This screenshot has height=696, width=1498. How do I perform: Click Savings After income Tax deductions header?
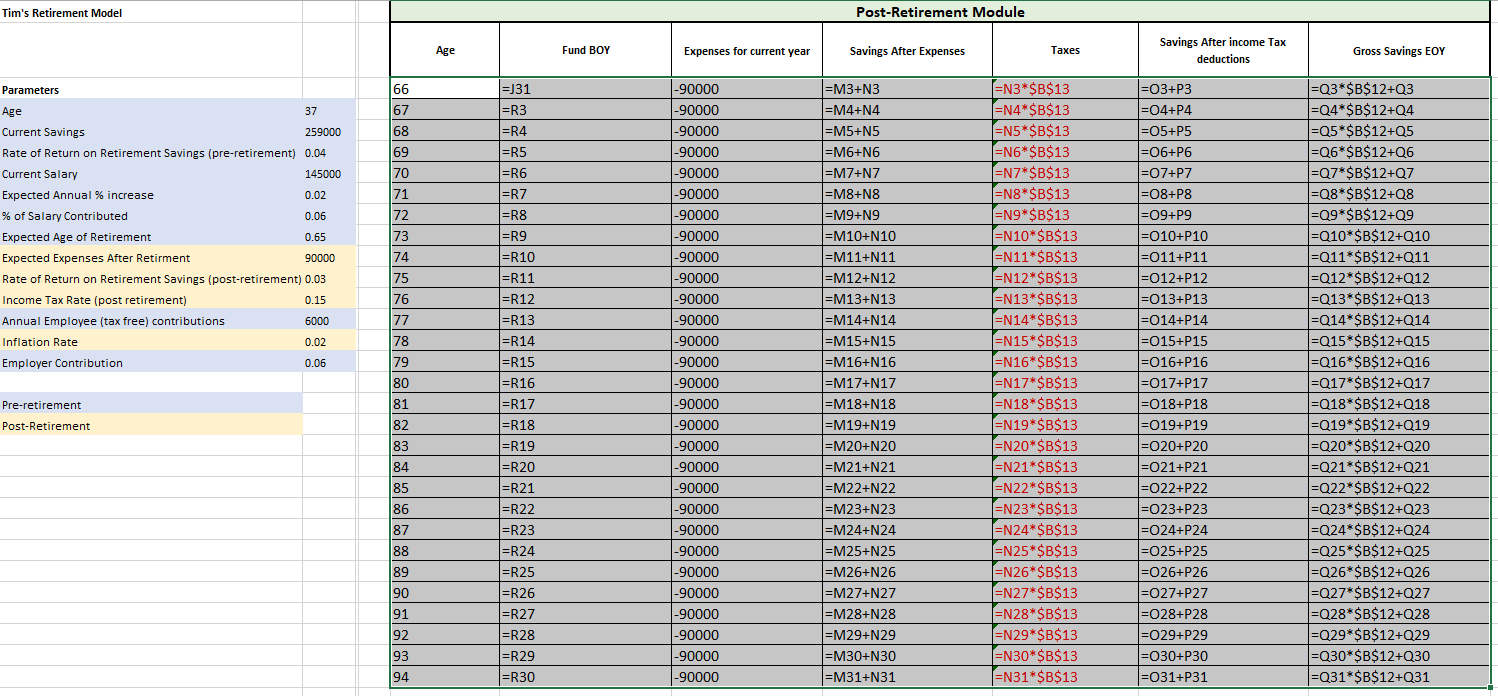1223,50
